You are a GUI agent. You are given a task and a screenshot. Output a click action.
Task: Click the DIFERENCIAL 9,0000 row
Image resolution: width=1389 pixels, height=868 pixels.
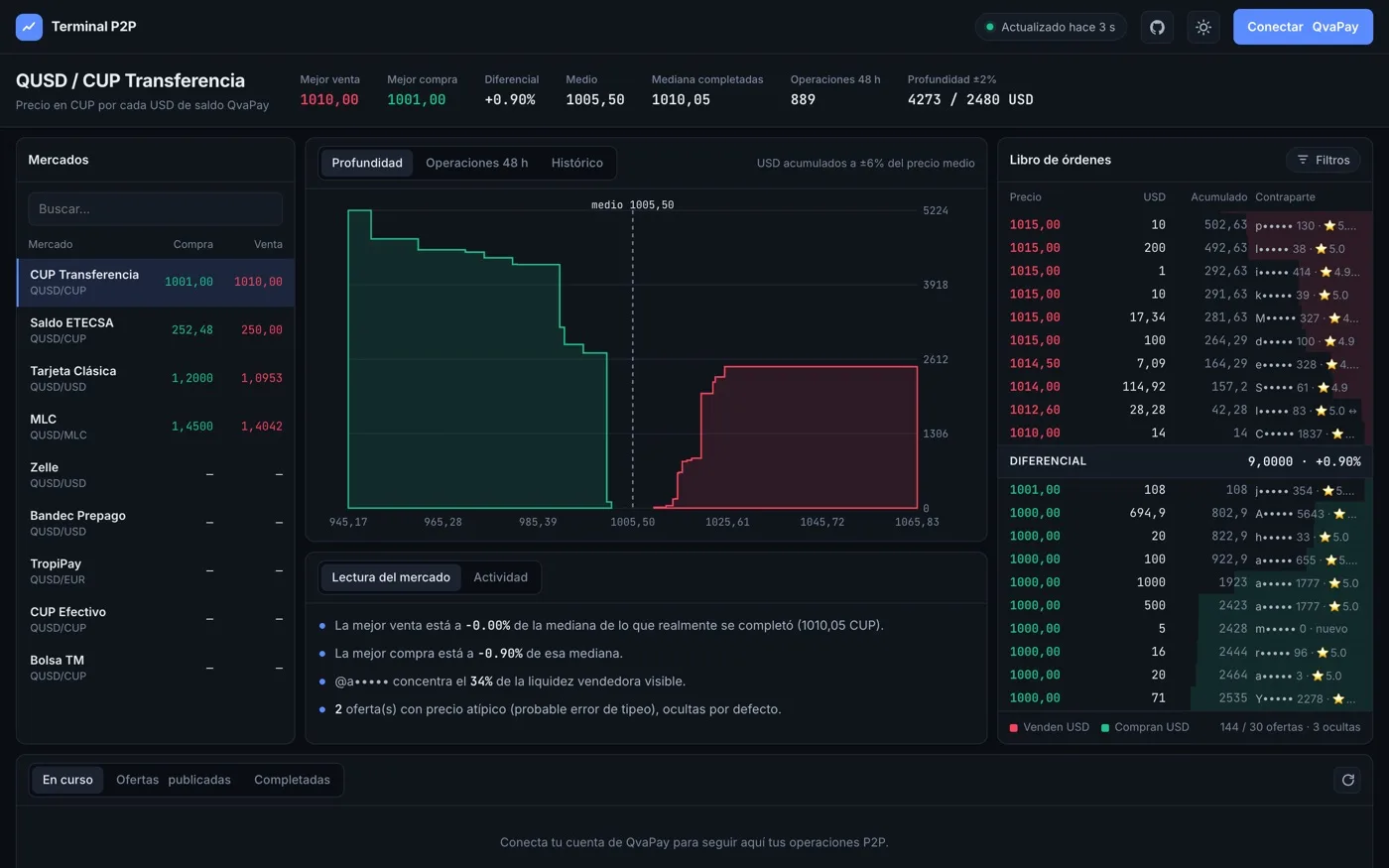point(1186,461)
